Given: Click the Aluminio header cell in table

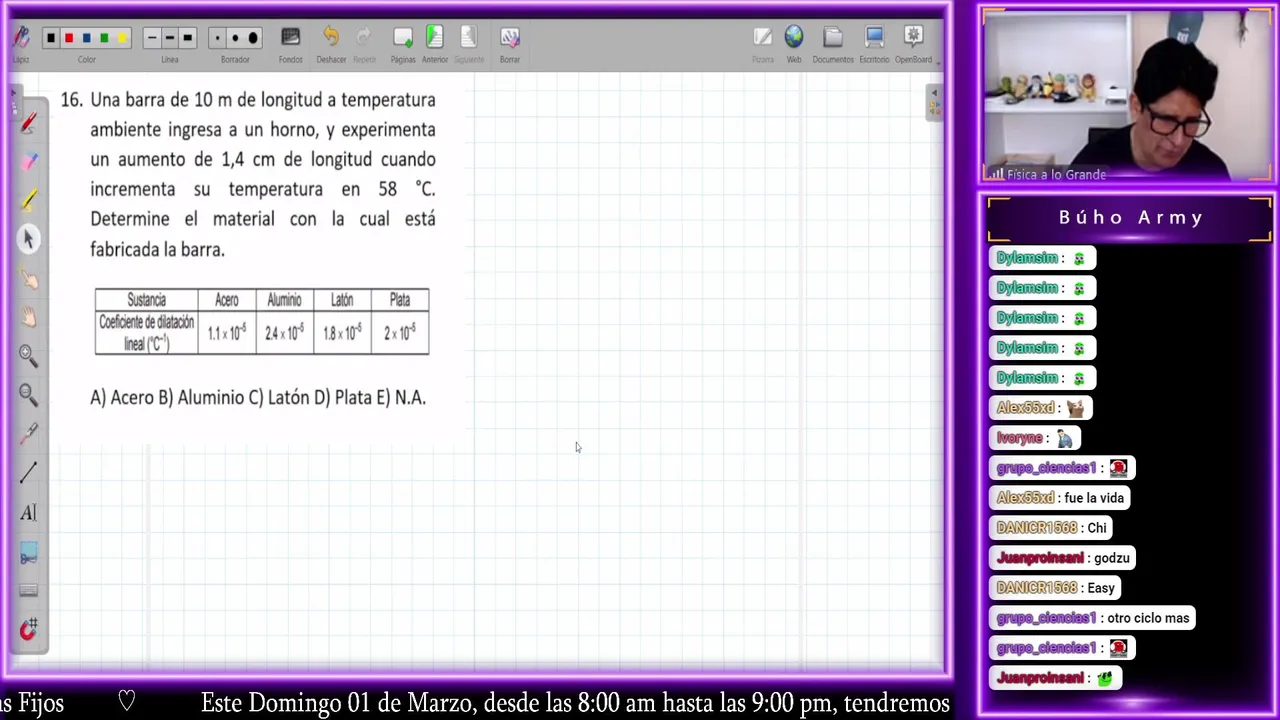Looking at the screenshot, I should pos(284,300).
